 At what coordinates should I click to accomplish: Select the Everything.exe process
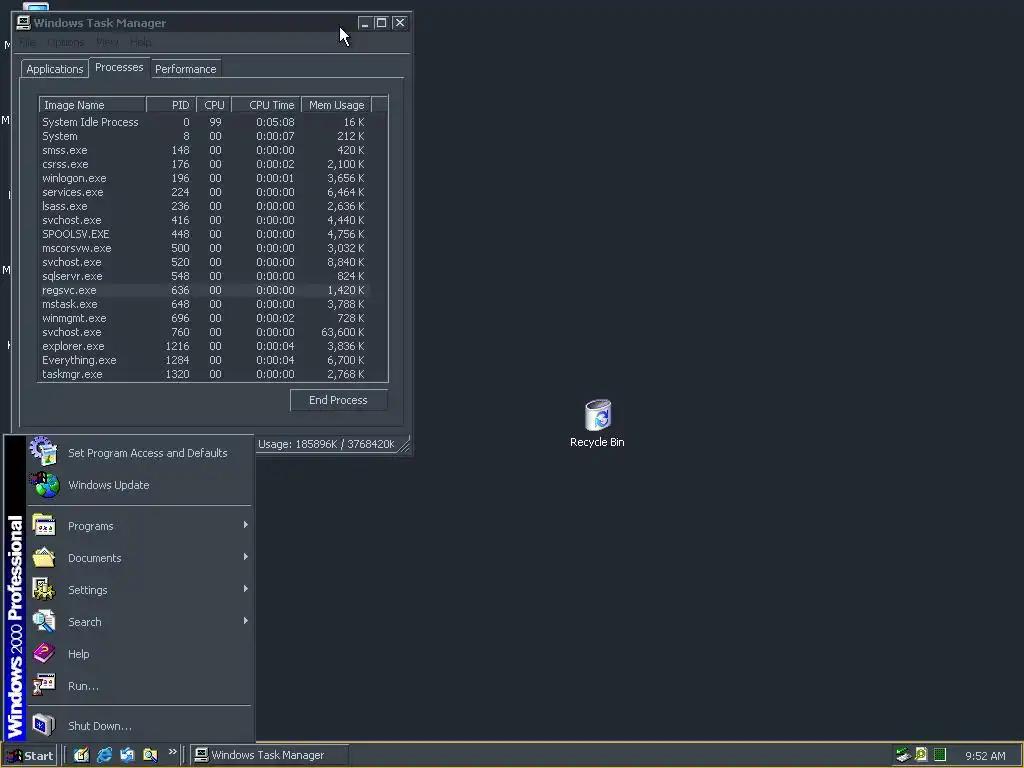[x=204, y=360]
